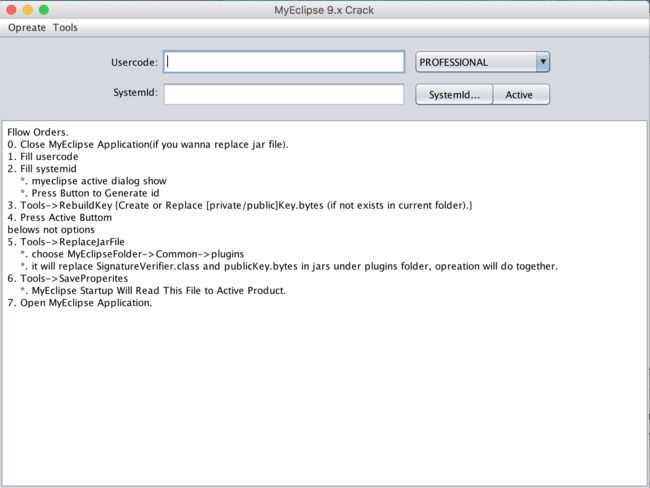The width and height of the screenshot is (650, 488).
Task: Click the 'MyEclipse 9.x Crack' window title
Action: tap(324, 10)
